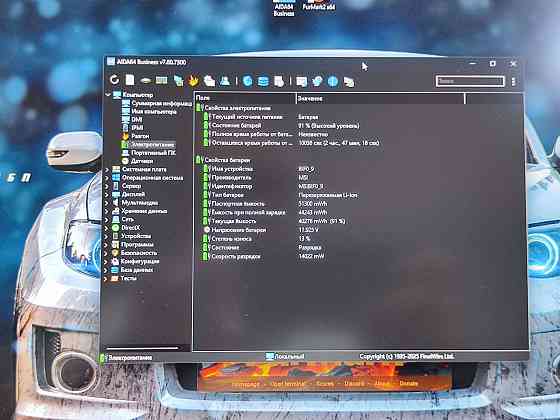Viewport: 560px width, 420px height.
Task: Click the user silhouette icon in the toolbar
Action: coord(225,81)
